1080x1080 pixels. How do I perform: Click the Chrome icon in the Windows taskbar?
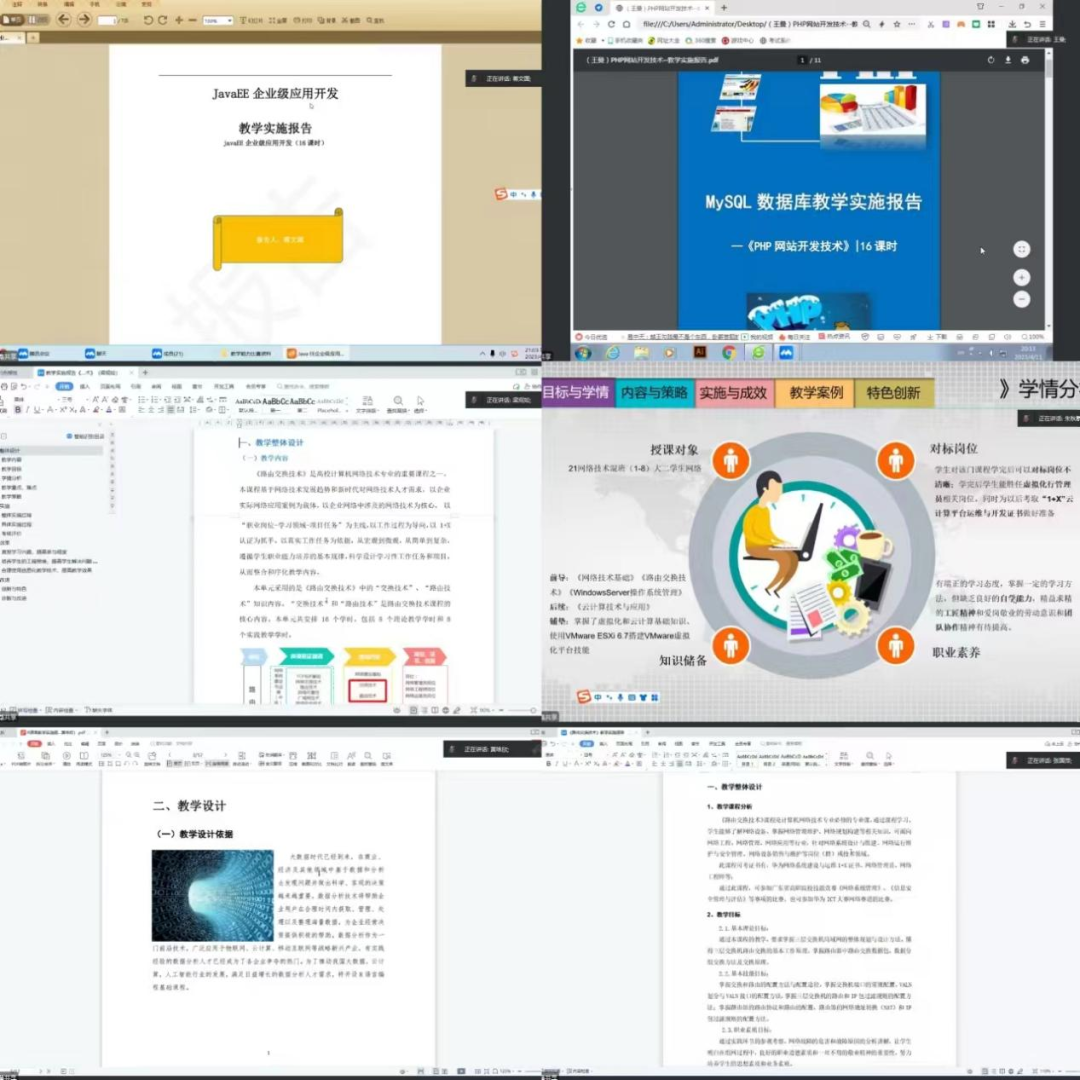pyautogui.click(x=729, y=352)
